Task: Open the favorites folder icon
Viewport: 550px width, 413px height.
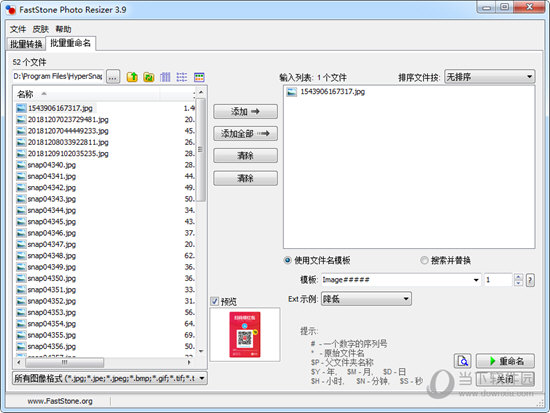Action: pyautogui.click(x=149, y=77)
